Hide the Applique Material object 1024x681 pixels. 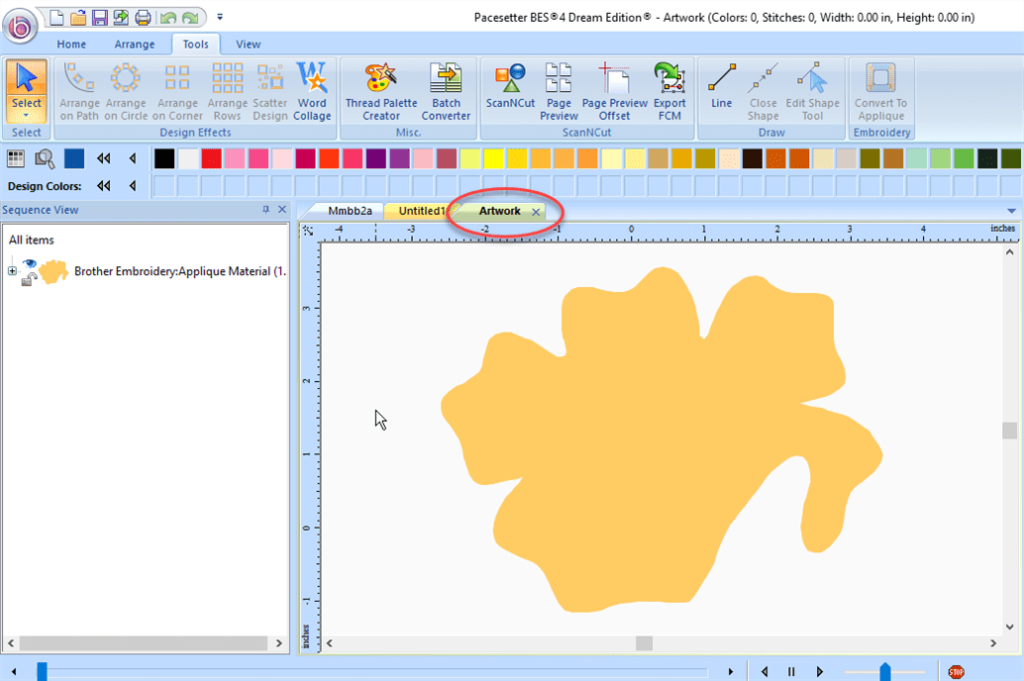pos(29,263)
